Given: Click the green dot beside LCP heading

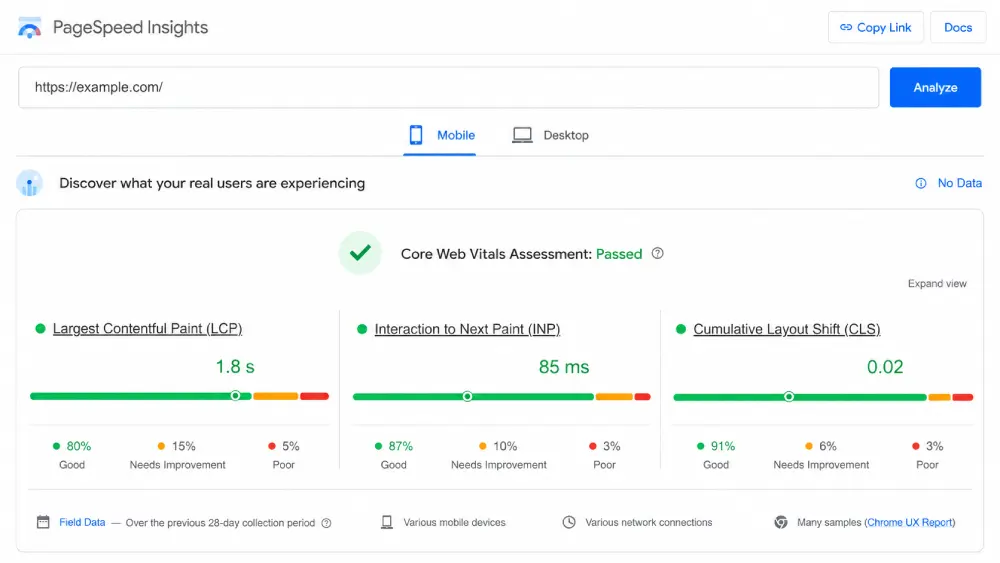Looking at the screenshot, I should coord(40,328).
